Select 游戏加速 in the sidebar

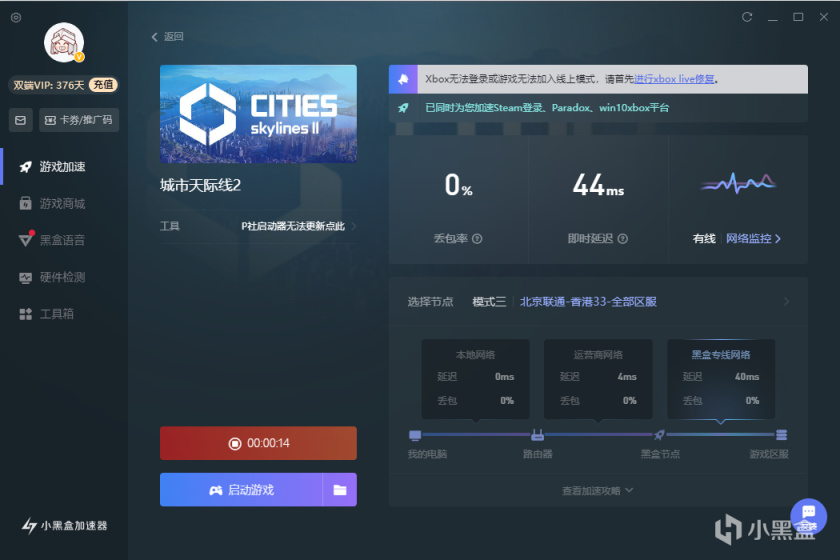pyautogui.click(x=64, y=167)
